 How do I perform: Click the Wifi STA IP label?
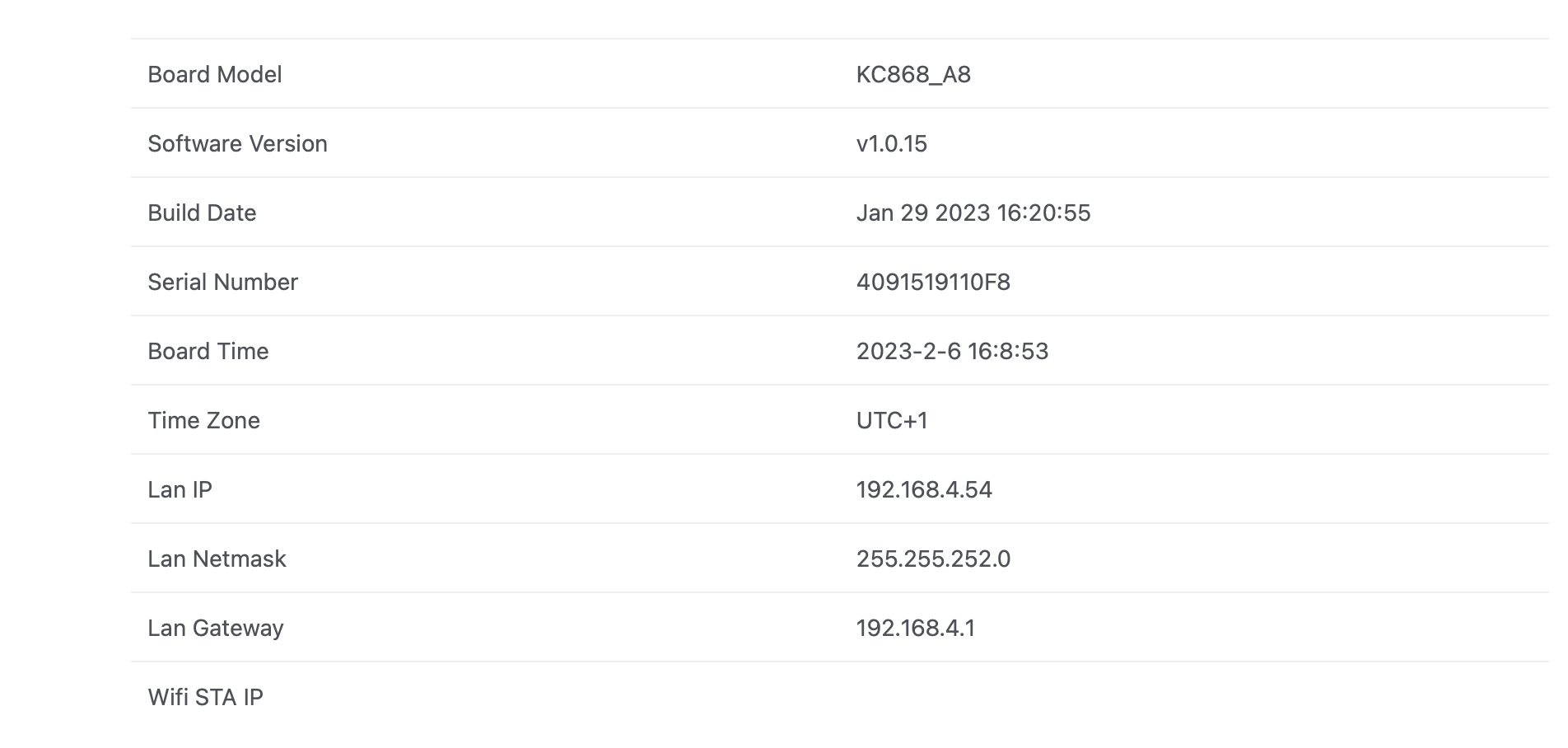[205, 698]
